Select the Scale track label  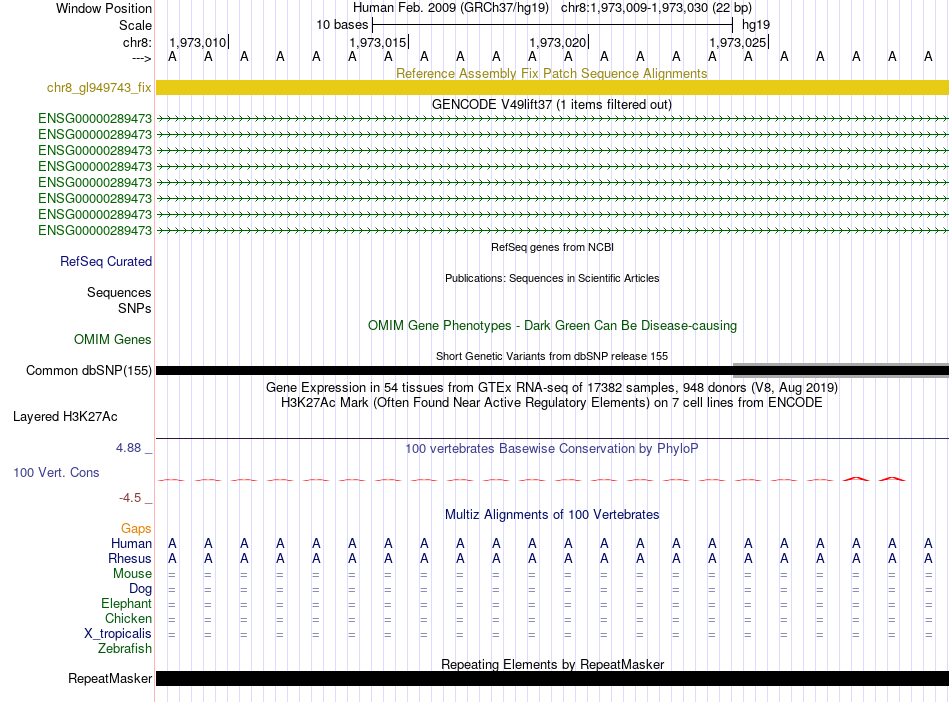coord(135,25)
